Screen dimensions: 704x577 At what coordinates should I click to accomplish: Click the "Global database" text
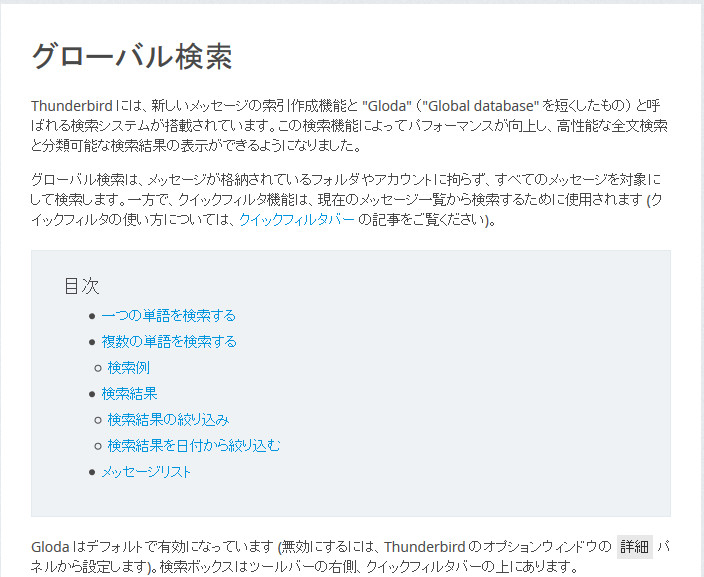pyautogui.click(x=480, y=106)
